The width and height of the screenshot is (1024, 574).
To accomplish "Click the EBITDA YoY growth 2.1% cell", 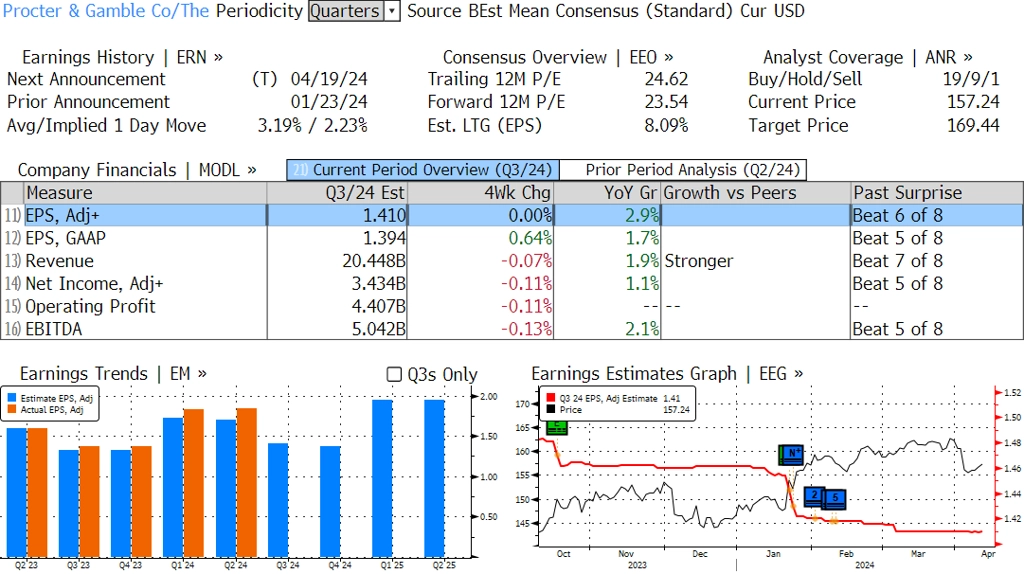I will [607, 329].
